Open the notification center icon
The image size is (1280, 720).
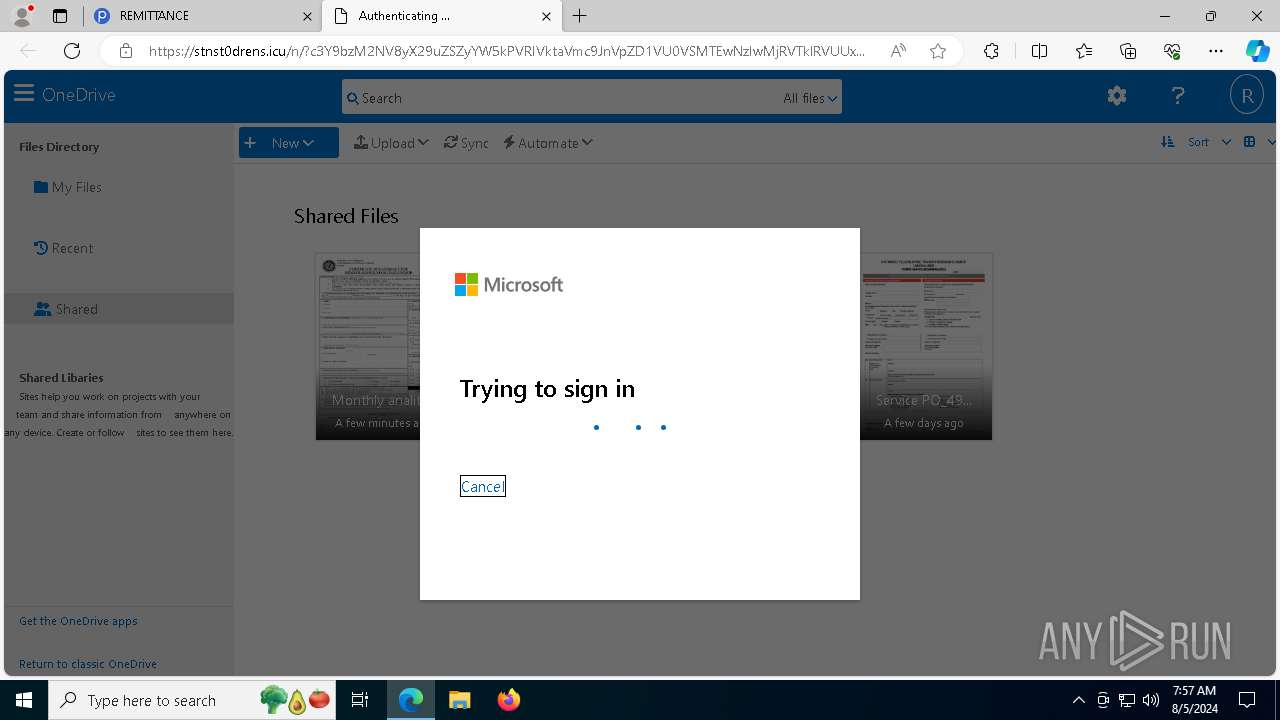[x=1247, y=700]
